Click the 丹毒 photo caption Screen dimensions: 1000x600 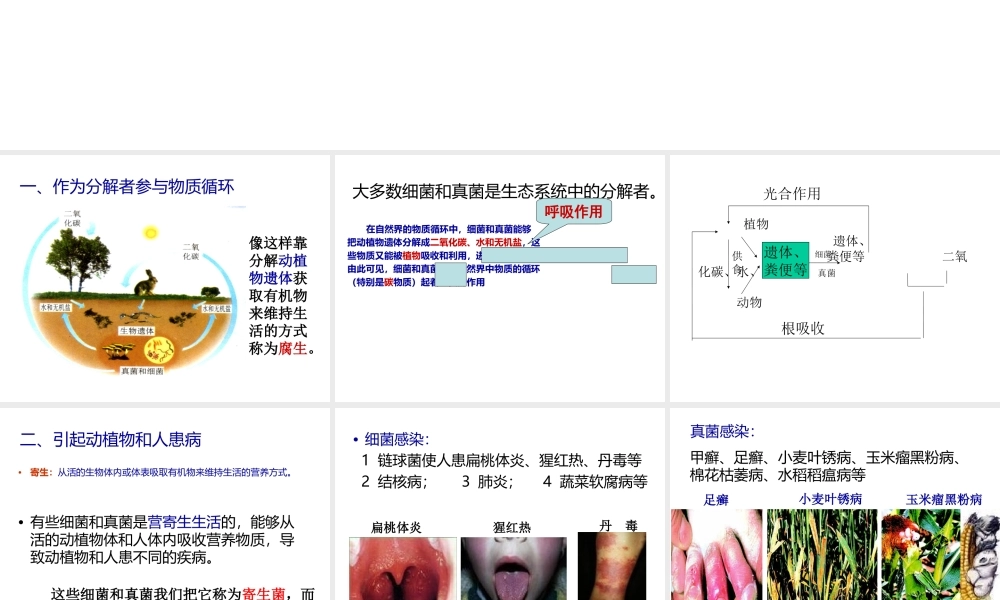point(619,525)
